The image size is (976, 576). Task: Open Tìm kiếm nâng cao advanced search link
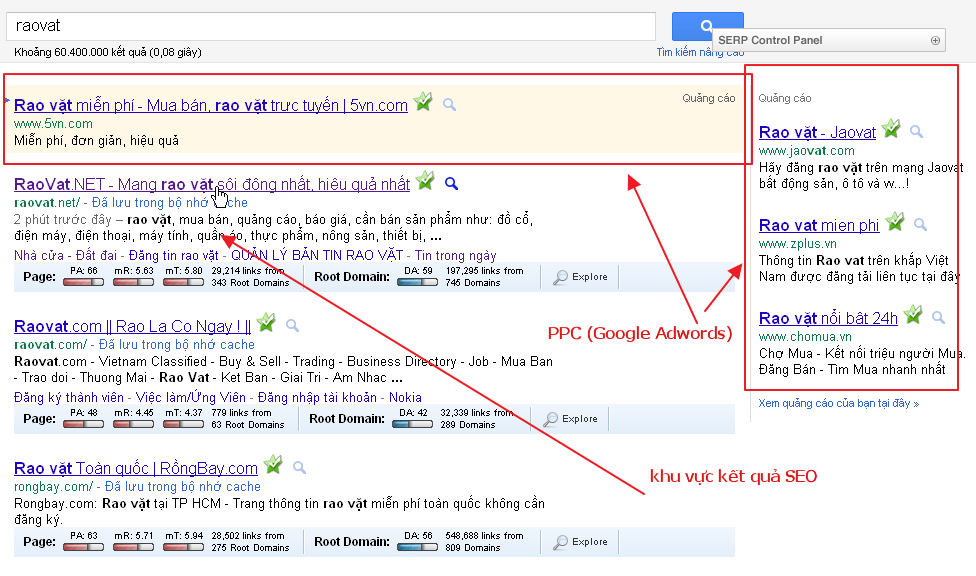700,52
